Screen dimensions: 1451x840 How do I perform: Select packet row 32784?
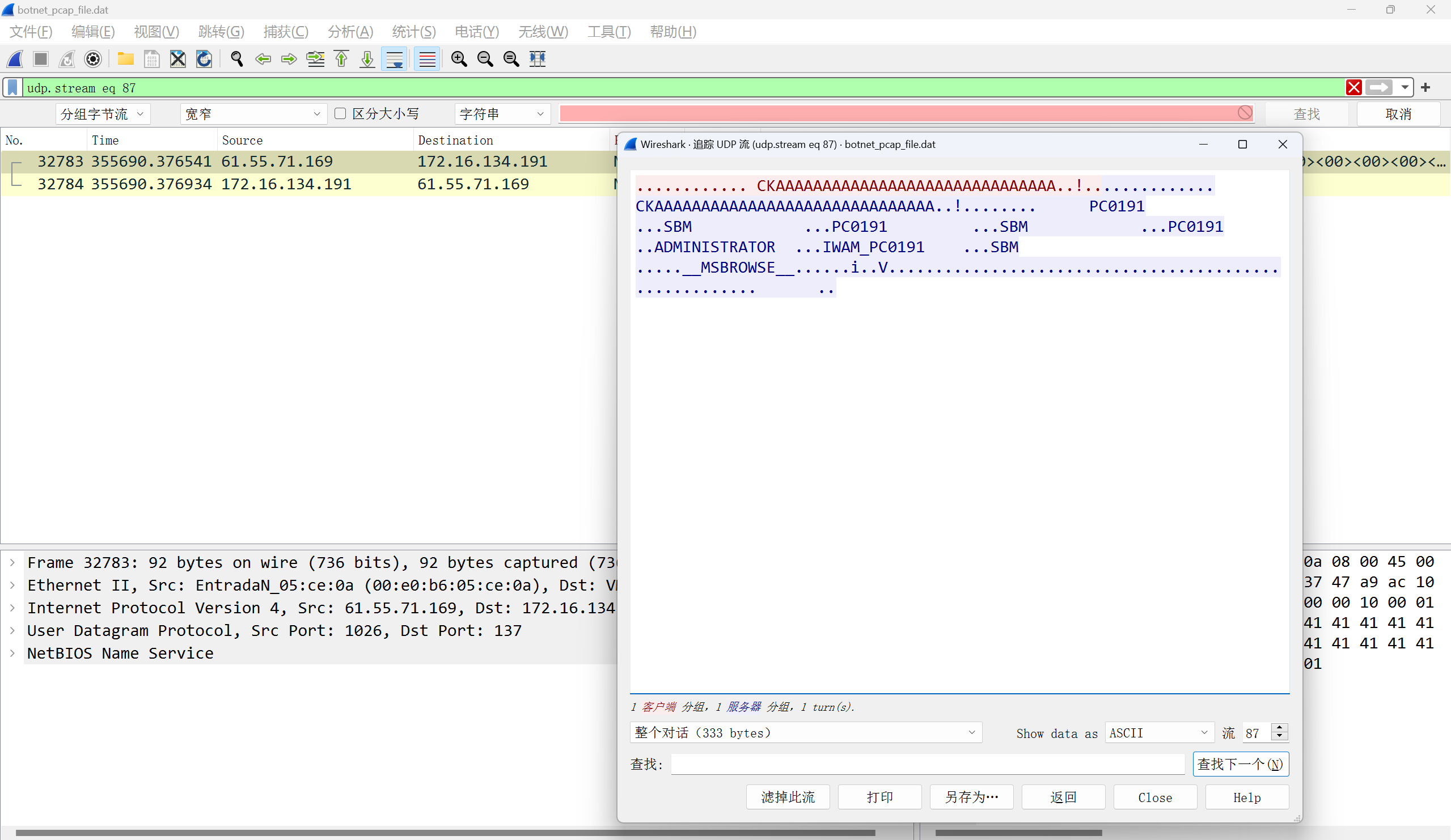click(308, 184)
